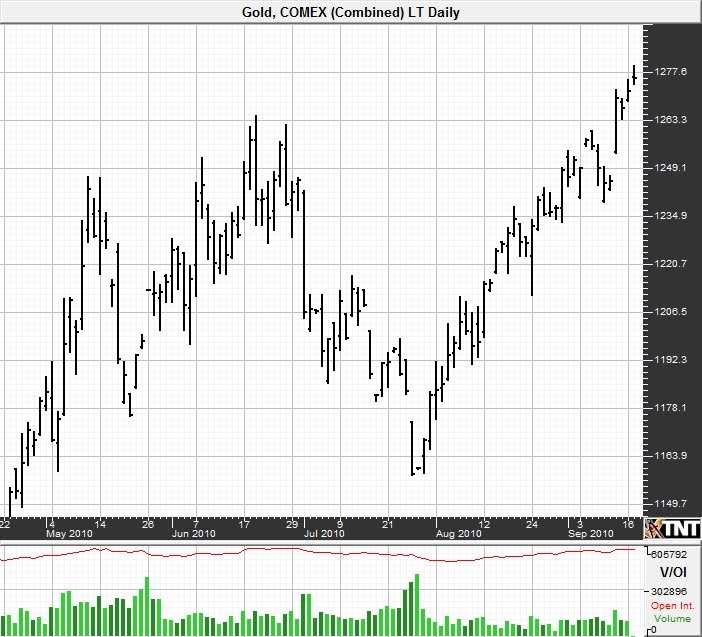Click the 302896 volume scale value
Viewport: 702px width, 637px height.
(x=669, y=591)
